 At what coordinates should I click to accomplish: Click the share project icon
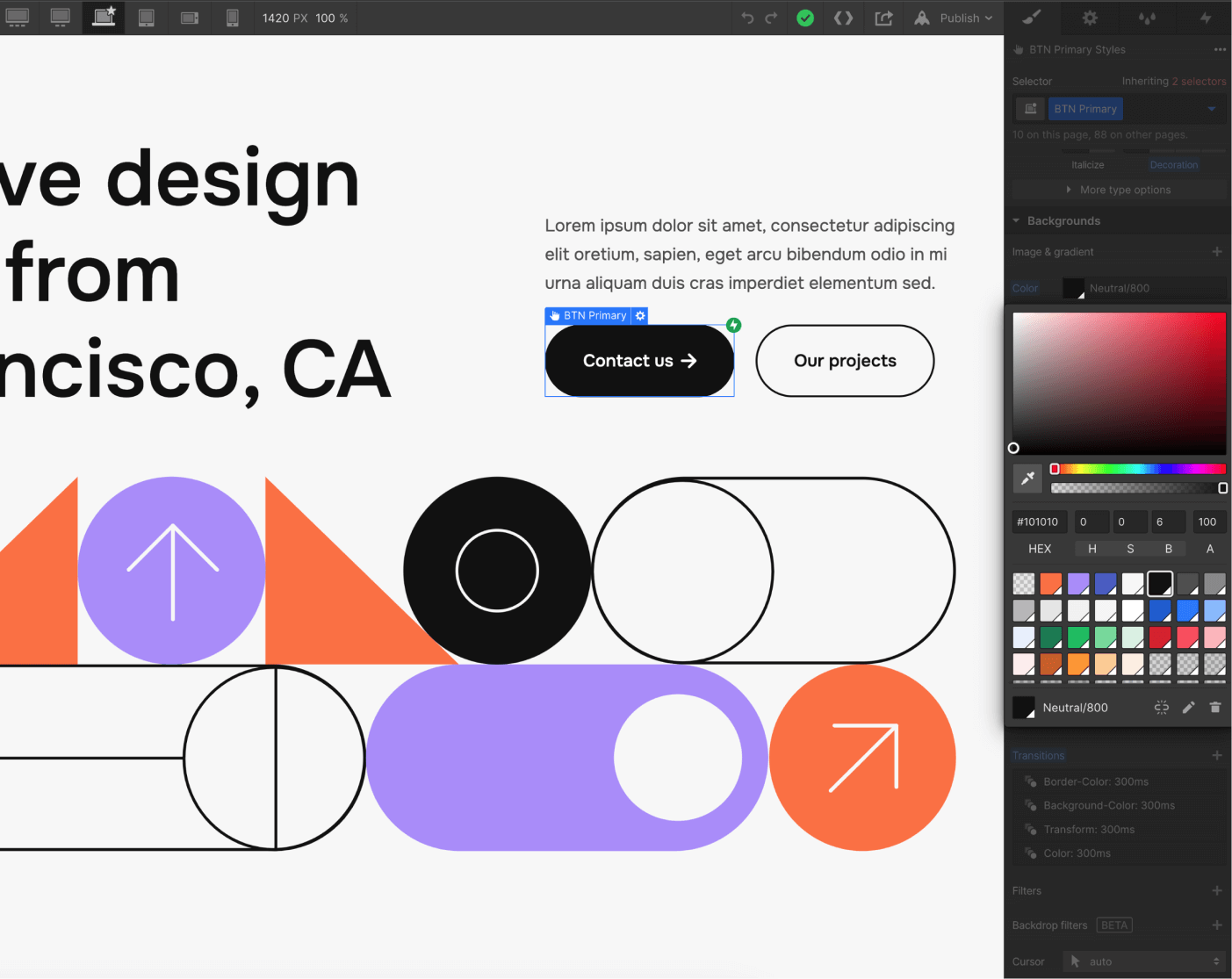883,18
